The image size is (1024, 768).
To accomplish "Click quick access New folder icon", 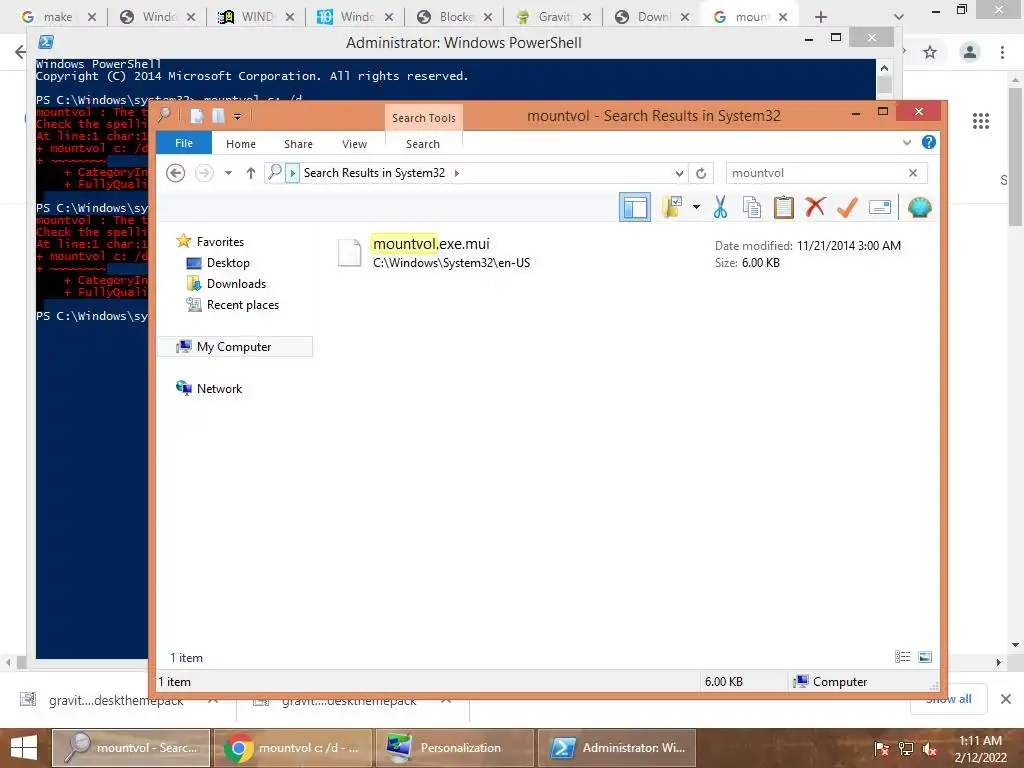I will pyautogui.click(x=218, y=116).
